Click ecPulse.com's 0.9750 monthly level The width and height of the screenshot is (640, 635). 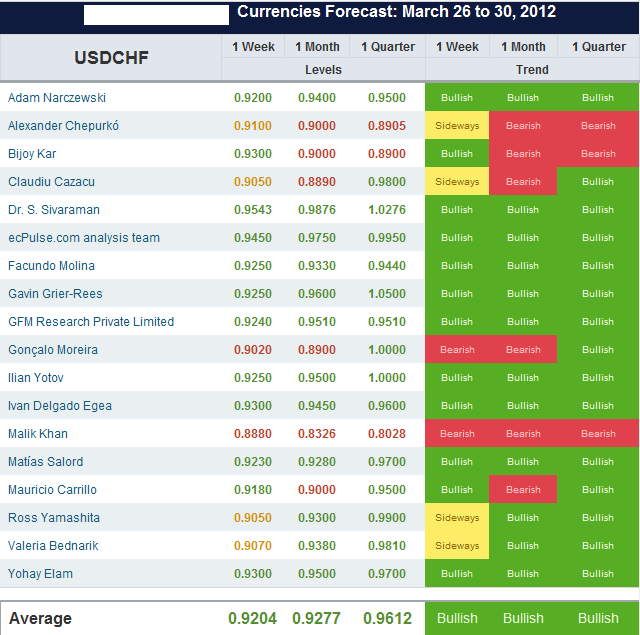317,238
